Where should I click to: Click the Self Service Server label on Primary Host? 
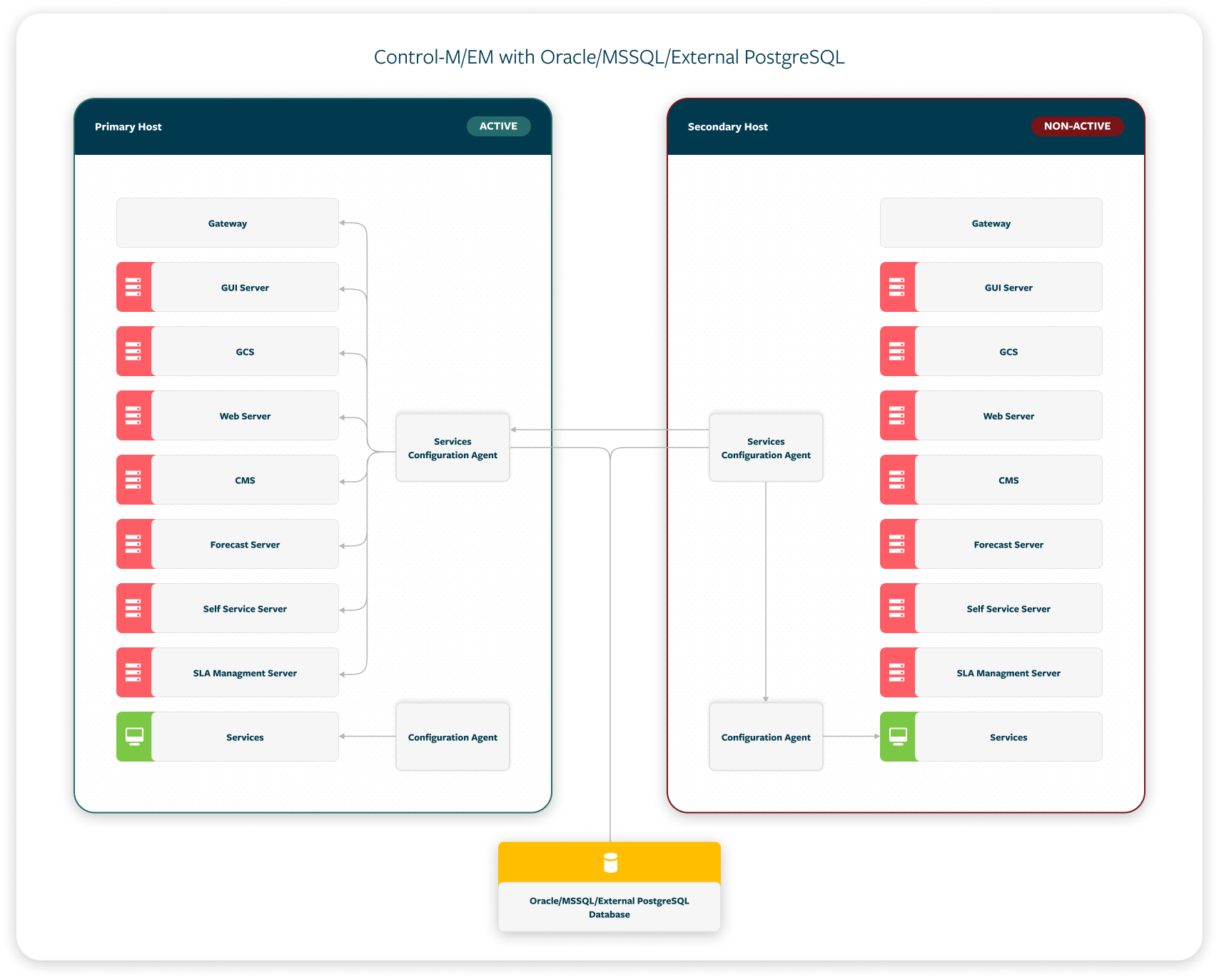pyautogui.click(x=245, y=608)
